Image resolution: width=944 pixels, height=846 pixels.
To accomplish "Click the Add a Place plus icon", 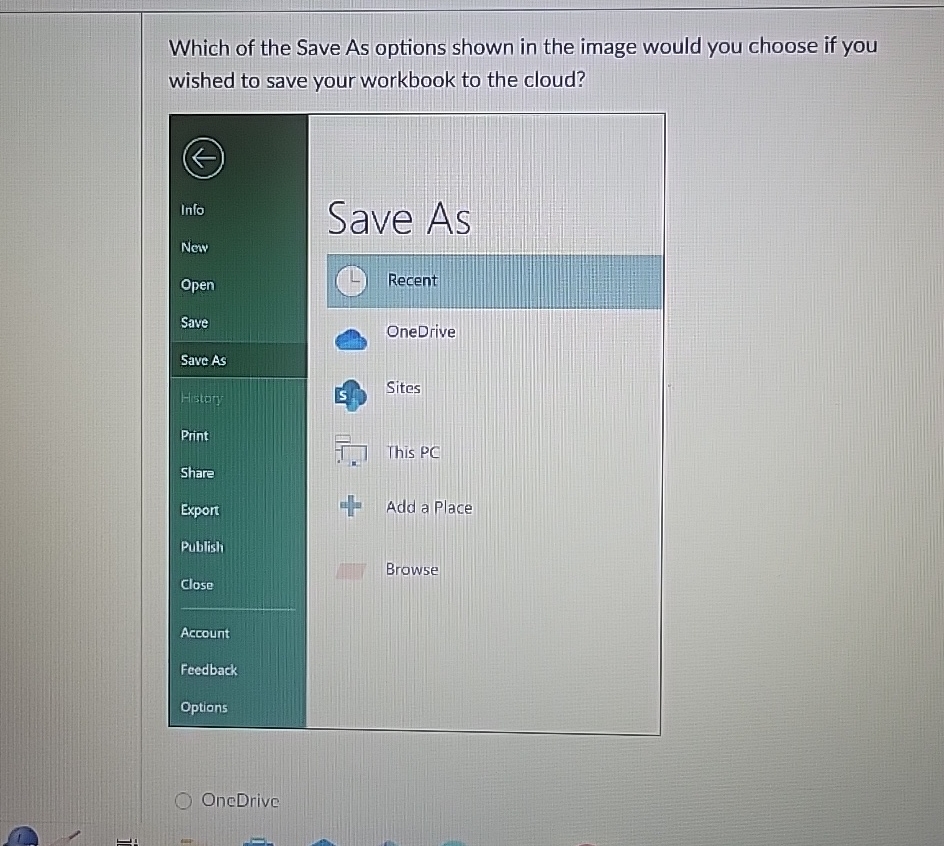I will [x=350, y=507].
